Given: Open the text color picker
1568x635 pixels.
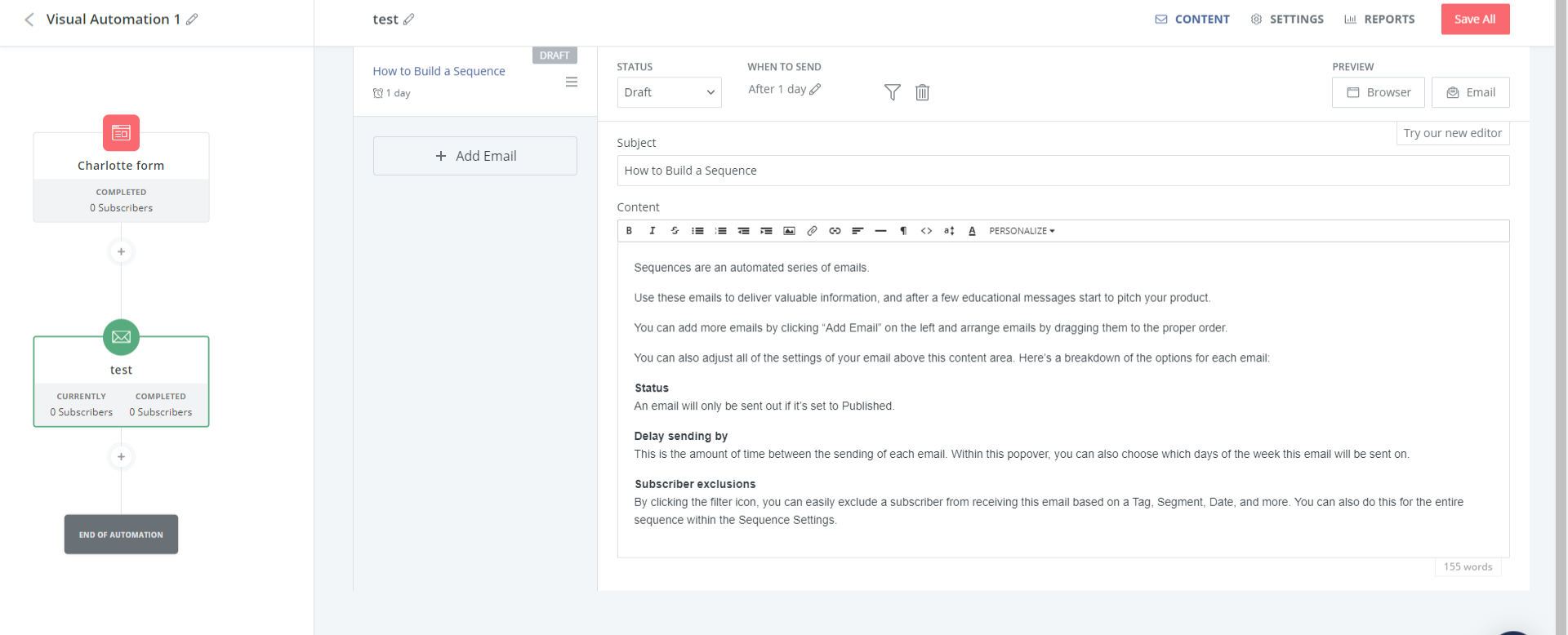Looking at the screenshot, I should pyautogui.click(x=972, y=231).
